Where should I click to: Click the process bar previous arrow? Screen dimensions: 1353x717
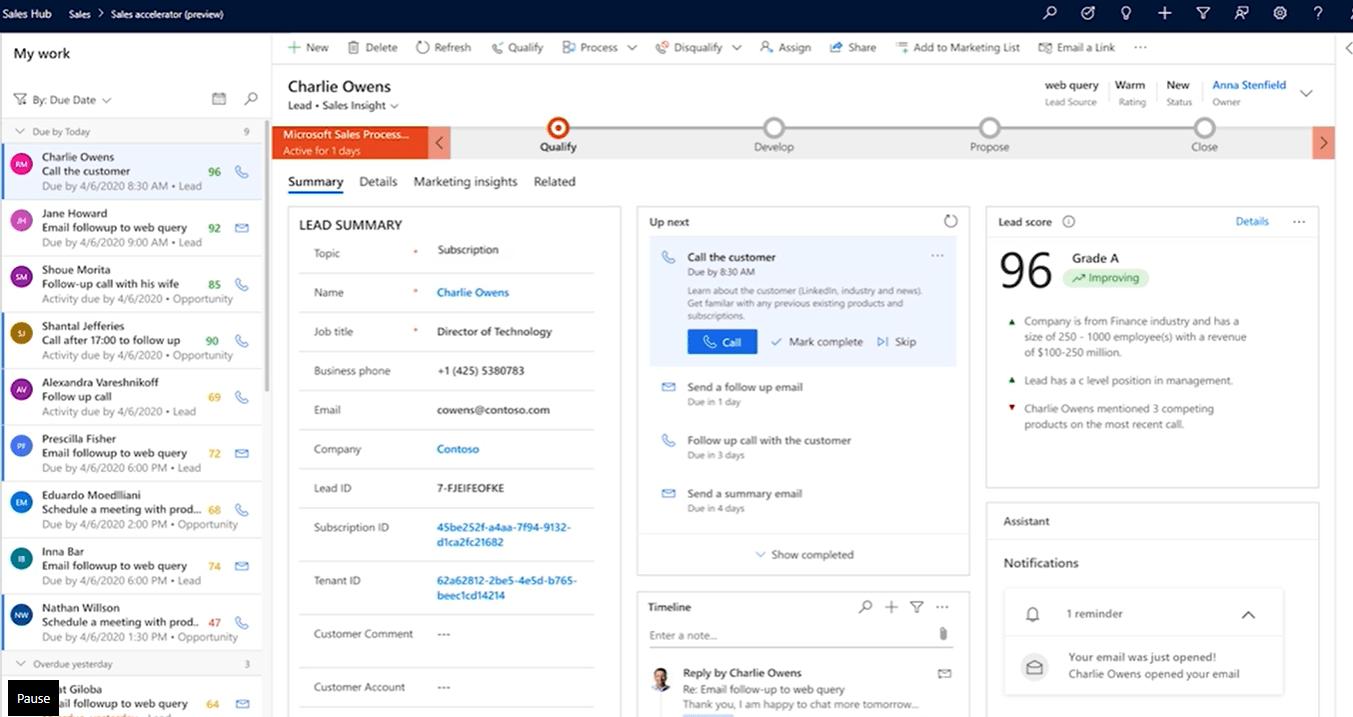pos(440,143)
